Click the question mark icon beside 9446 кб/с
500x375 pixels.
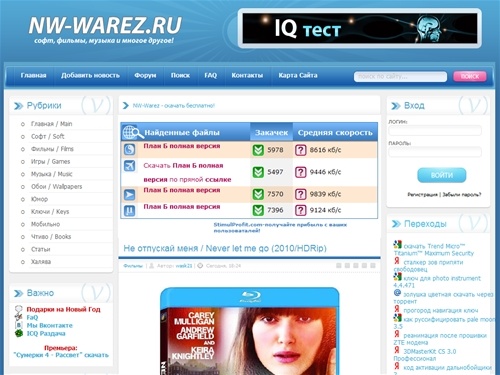click(x=300, y=172)
